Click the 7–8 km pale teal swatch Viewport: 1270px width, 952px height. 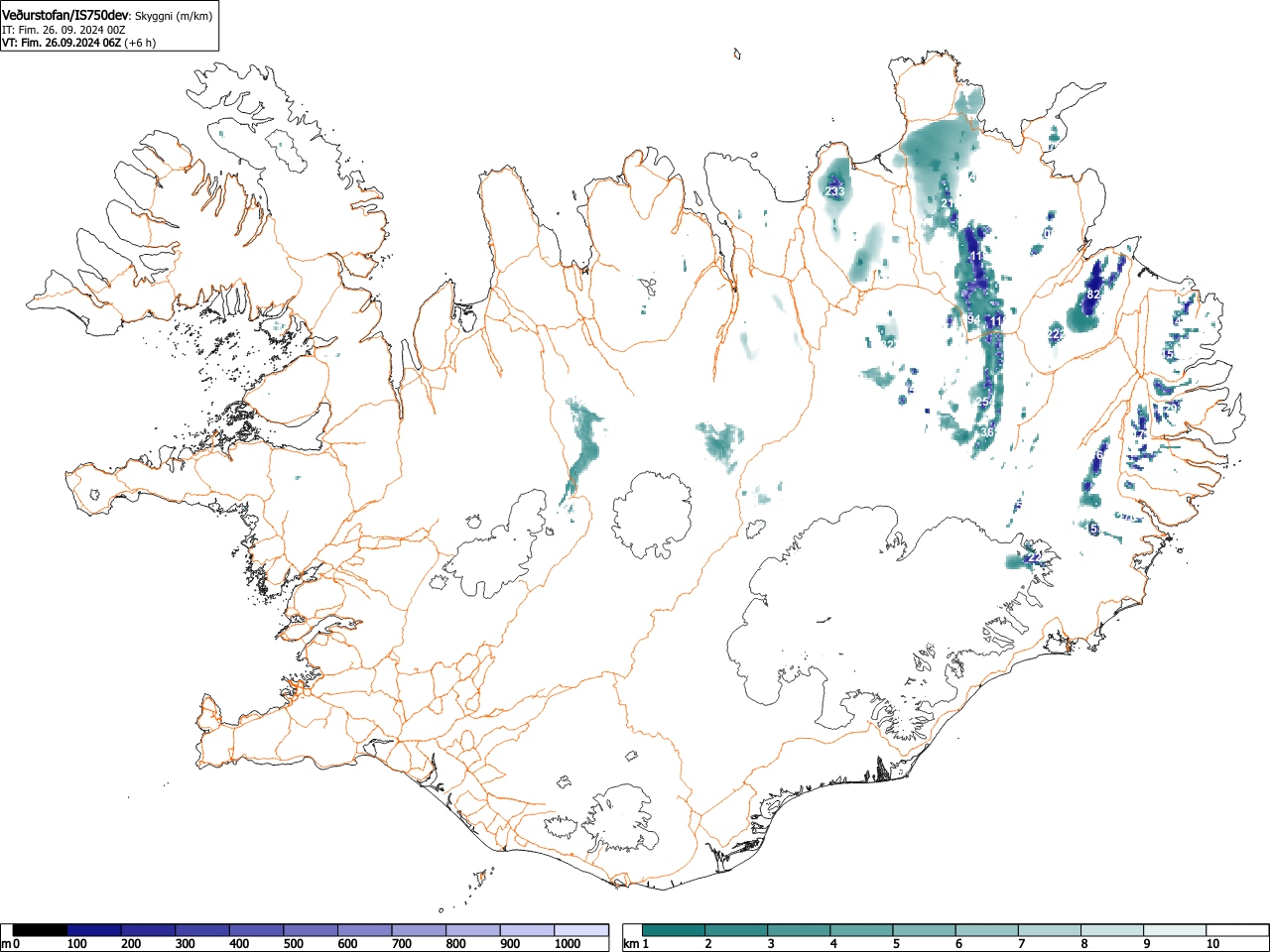tap(1050, 930)
